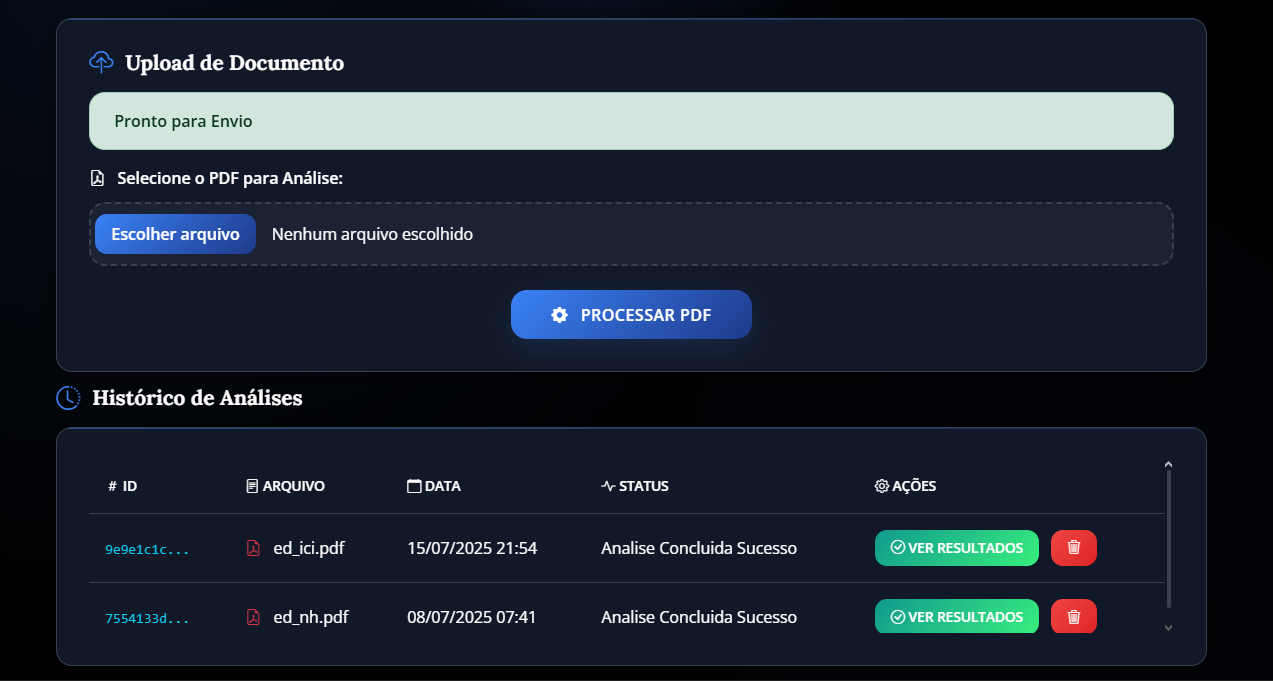
Task: Click the calendar icon in DATA header
Action: coord(414,486)
